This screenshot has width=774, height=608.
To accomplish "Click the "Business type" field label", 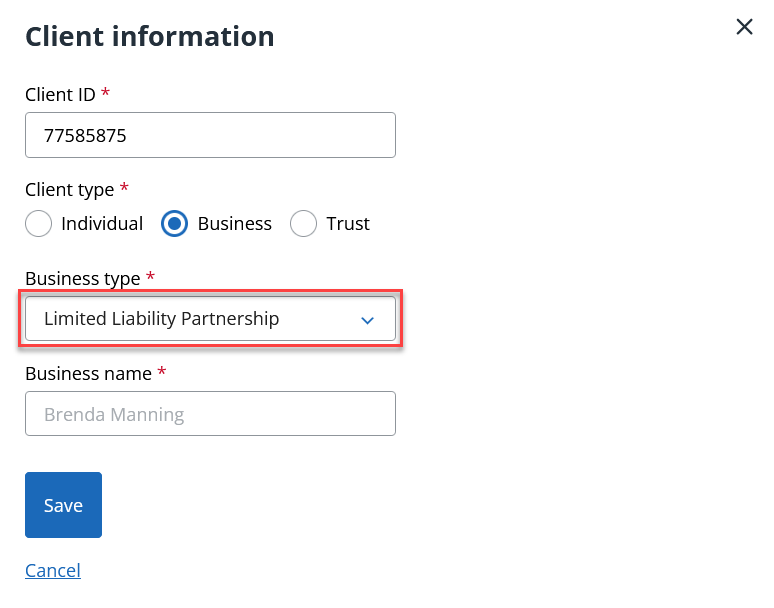I will click(83, 278).
